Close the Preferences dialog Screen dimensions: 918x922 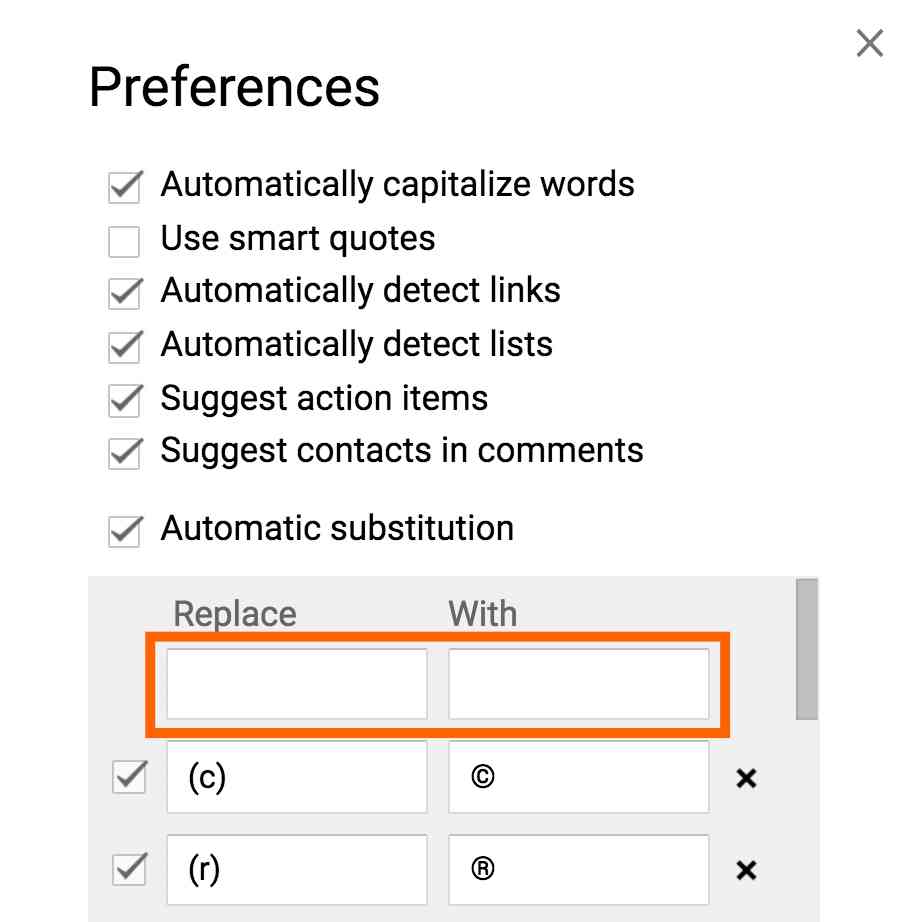(869, 43)
